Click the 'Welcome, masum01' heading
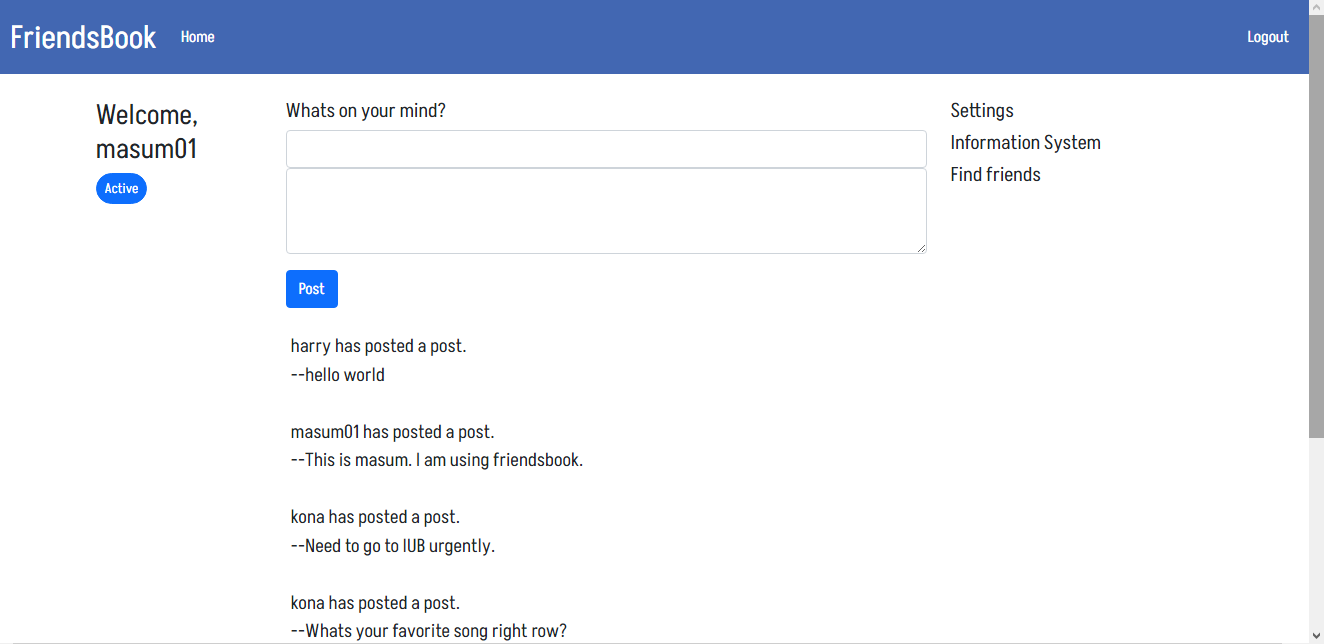 147,132
